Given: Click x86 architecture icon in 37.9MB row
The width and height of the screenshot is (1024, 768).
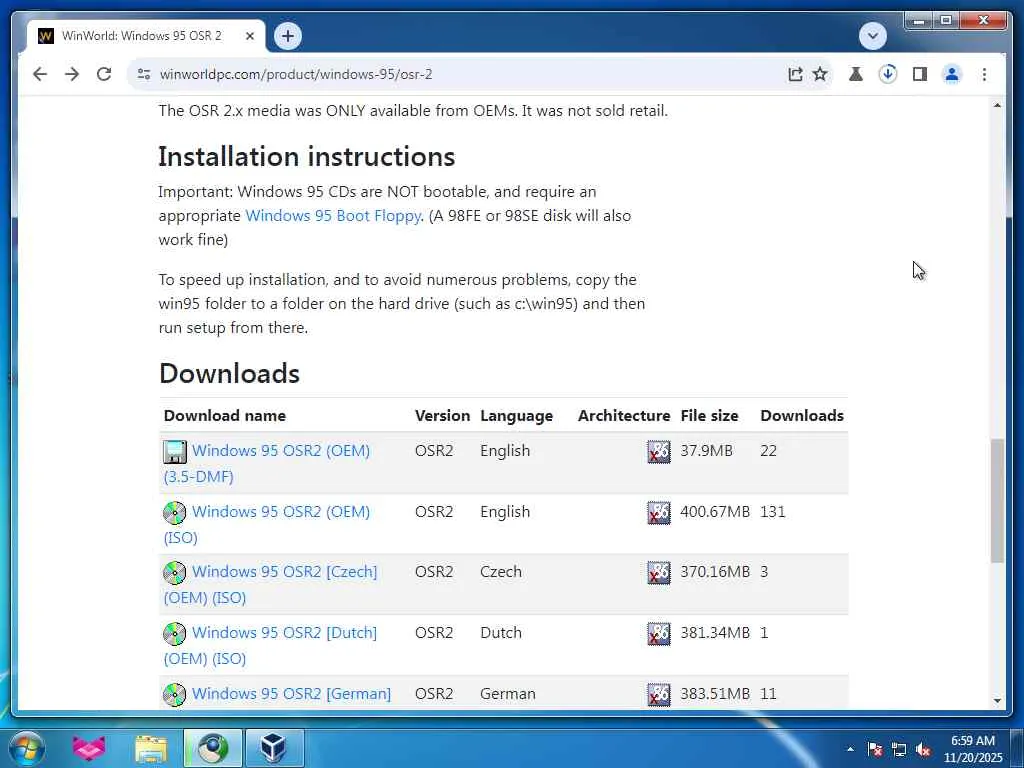Looking at the screenshot, I should click(658, 451).
